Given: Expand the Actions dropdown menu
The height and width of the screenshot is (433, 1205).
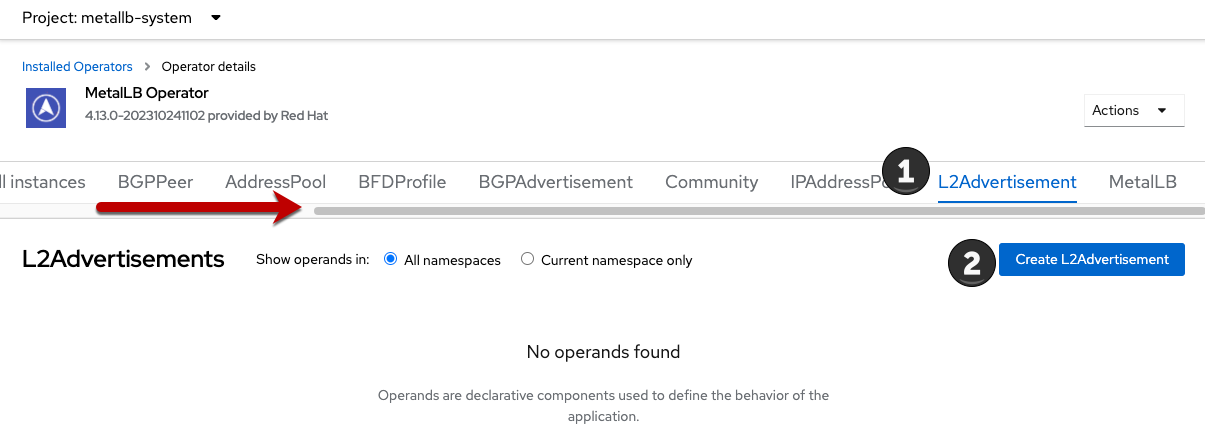Looking at the screenshot, I should pyautogui.click(x=1133, y=111).
